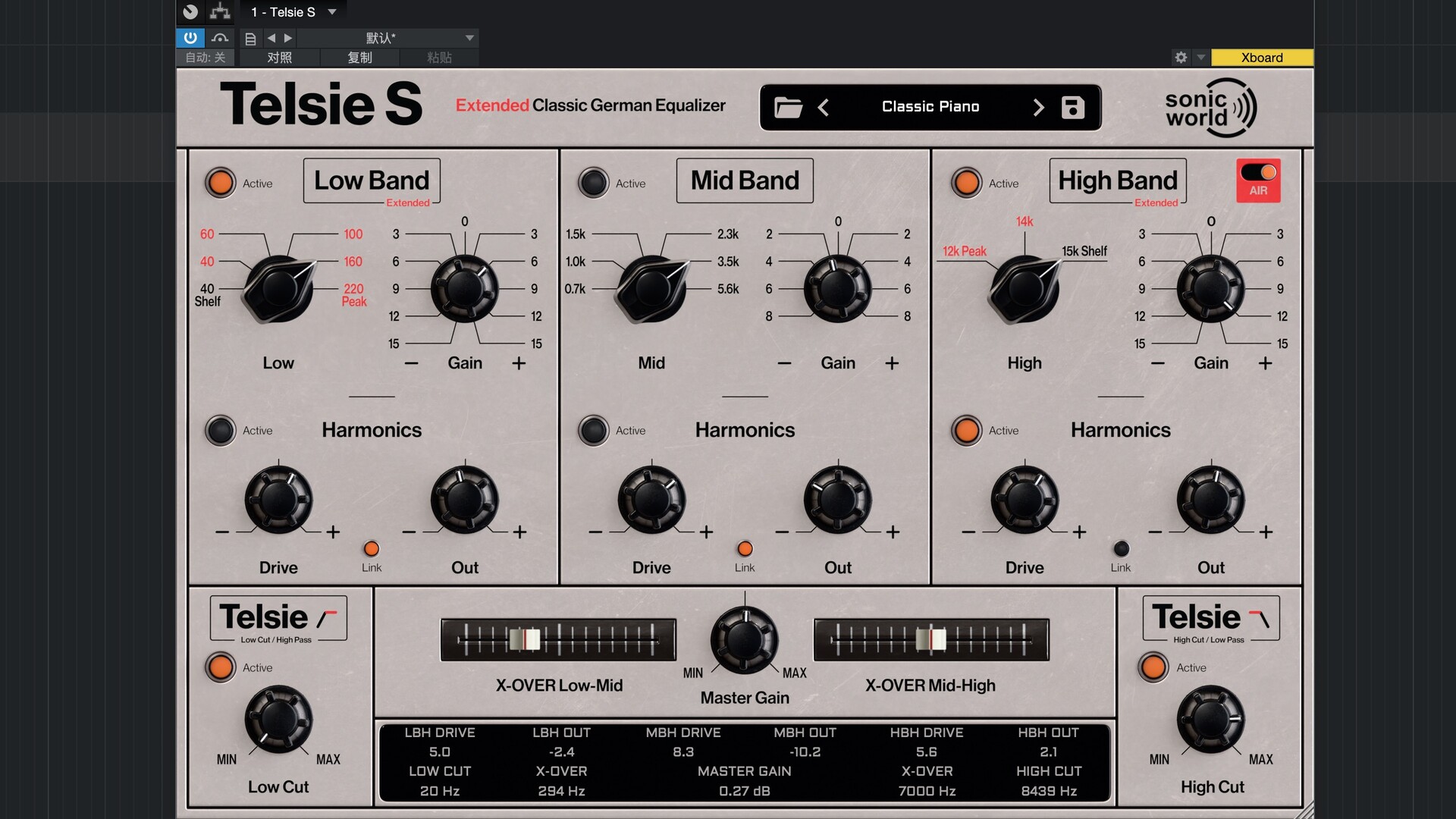1456x819 pixels.
Task: Click the Master Gain knob
Action: pos(744,639)
